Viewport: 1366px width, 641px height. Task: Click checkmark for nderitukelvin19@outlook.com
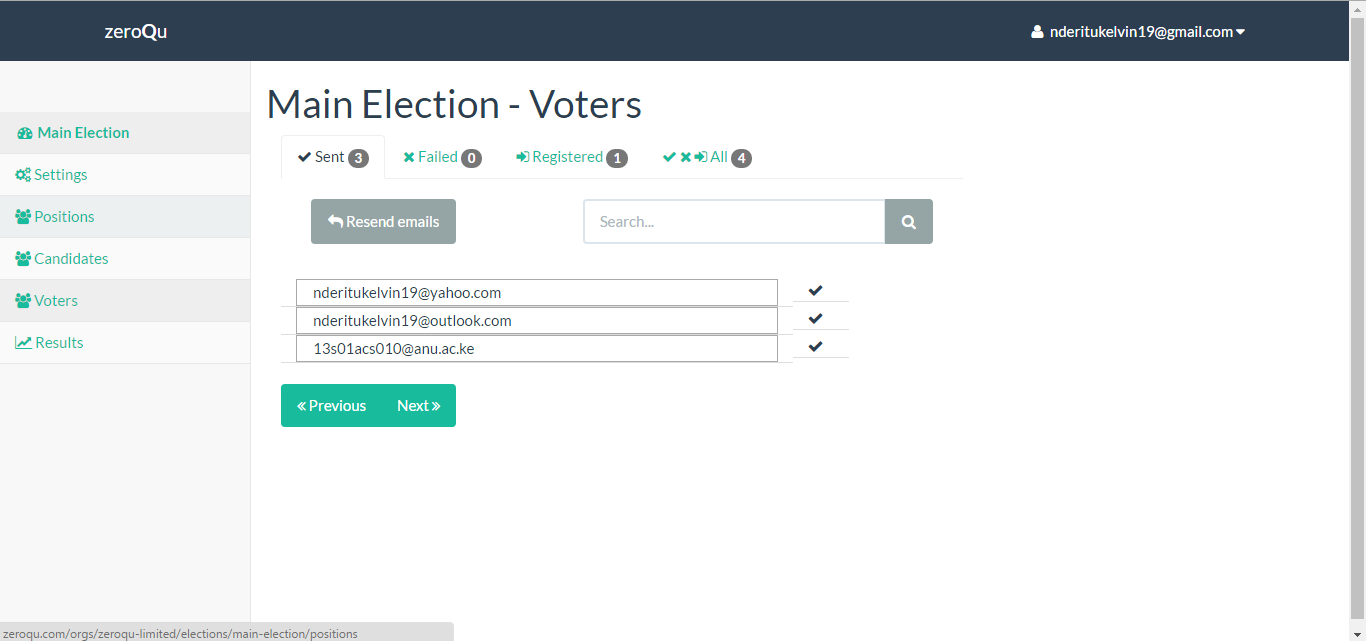pos(816,319)
